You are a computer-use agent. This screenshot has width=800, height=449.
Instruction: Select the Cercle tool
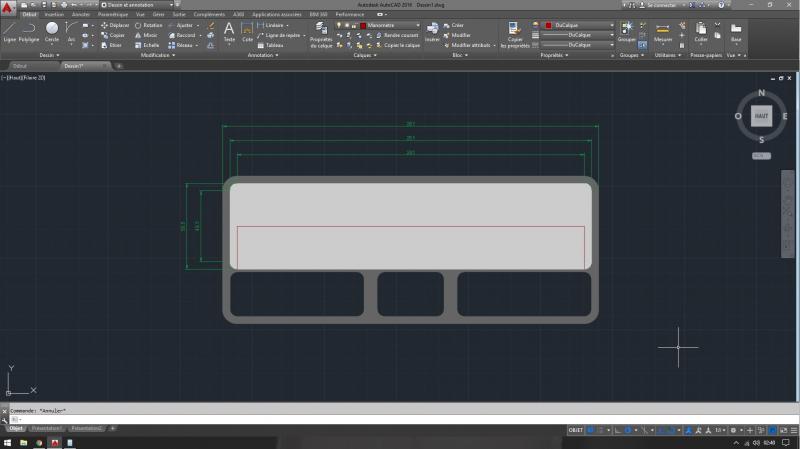[x=52, y=31]
